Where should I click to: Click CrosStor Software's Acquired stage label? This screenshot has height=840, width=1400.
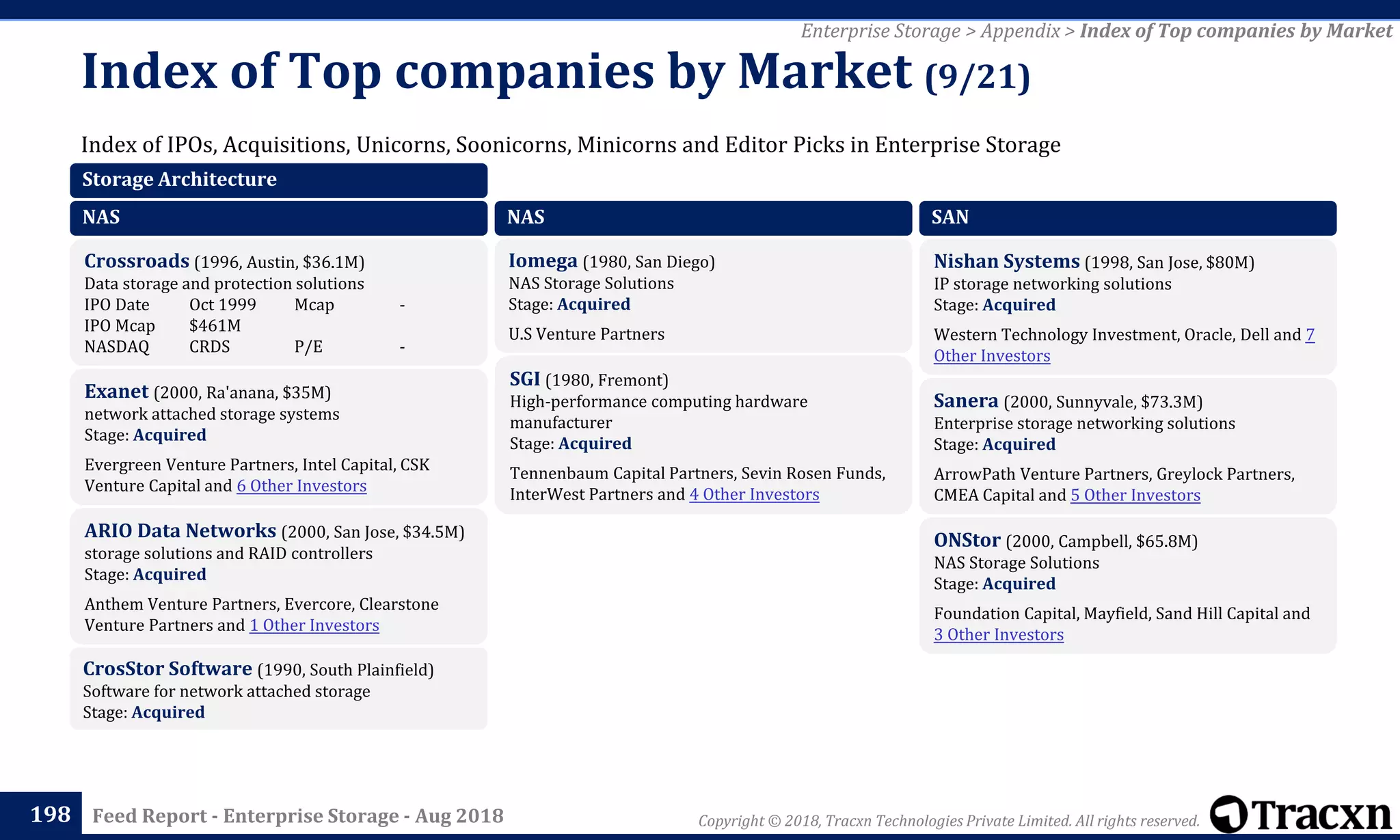(168, 713)
